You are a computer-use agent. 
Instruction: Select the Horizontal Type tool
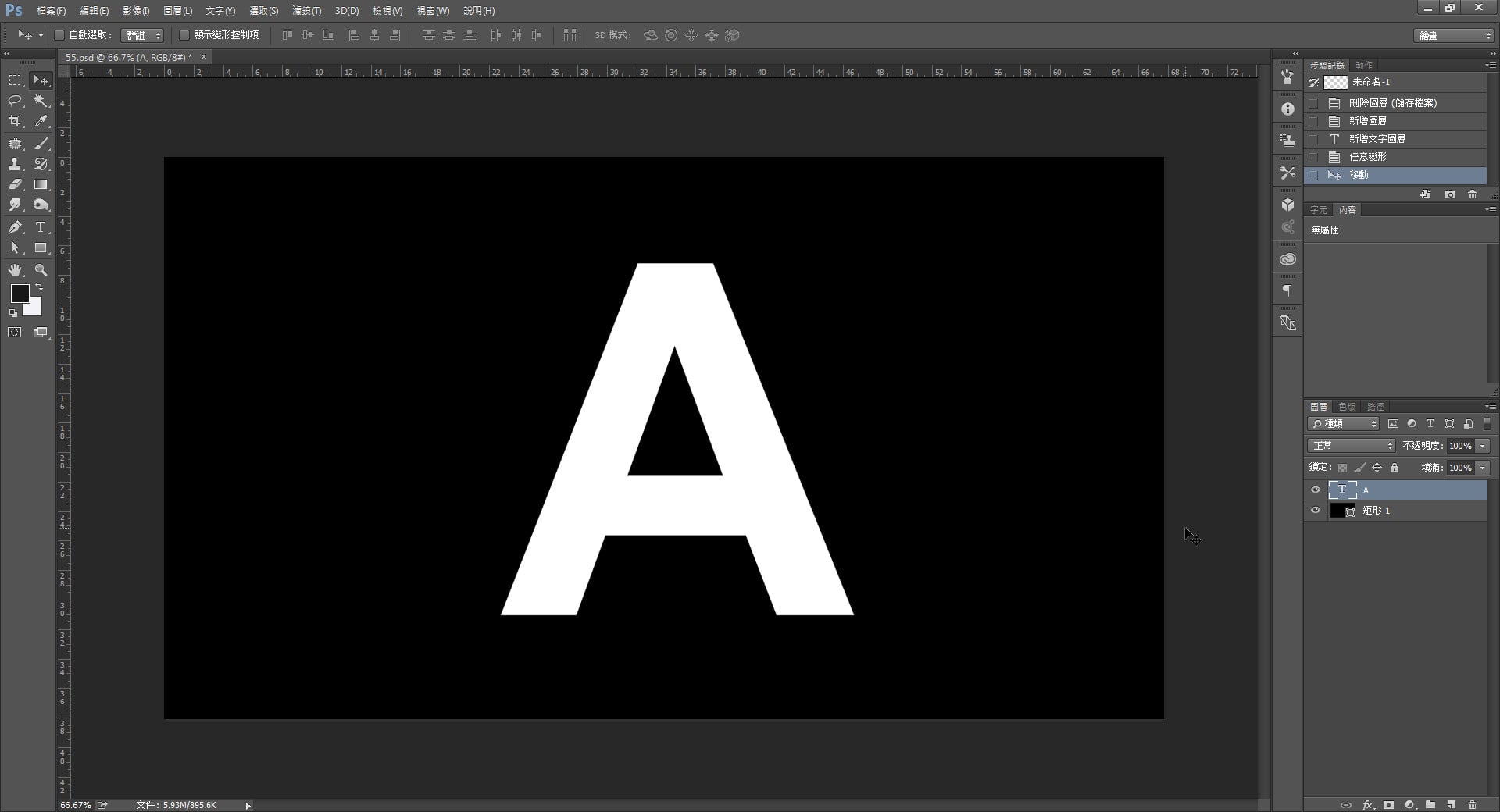coord(41,227)
